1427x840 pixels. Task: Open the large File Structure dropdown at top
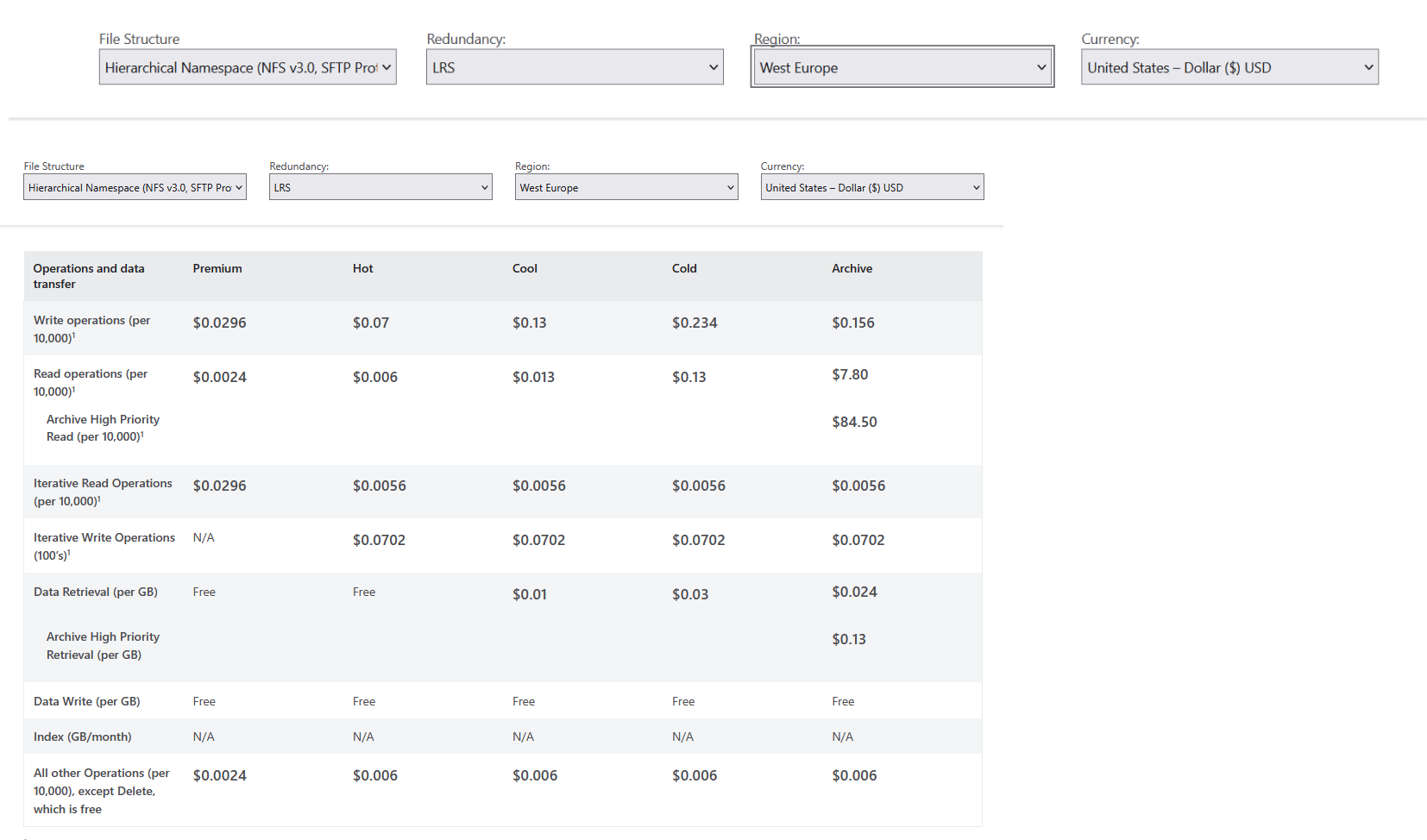(x=247, y=67)
